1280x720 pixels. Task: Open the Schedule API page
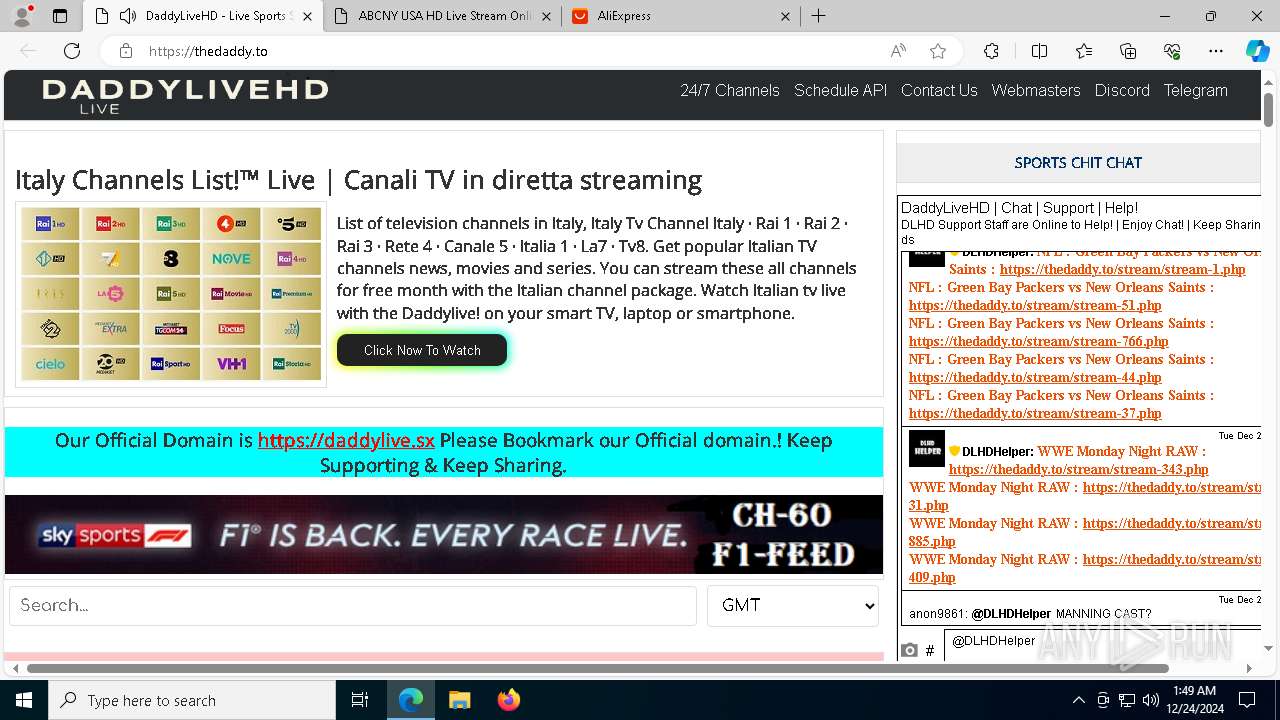840,90
